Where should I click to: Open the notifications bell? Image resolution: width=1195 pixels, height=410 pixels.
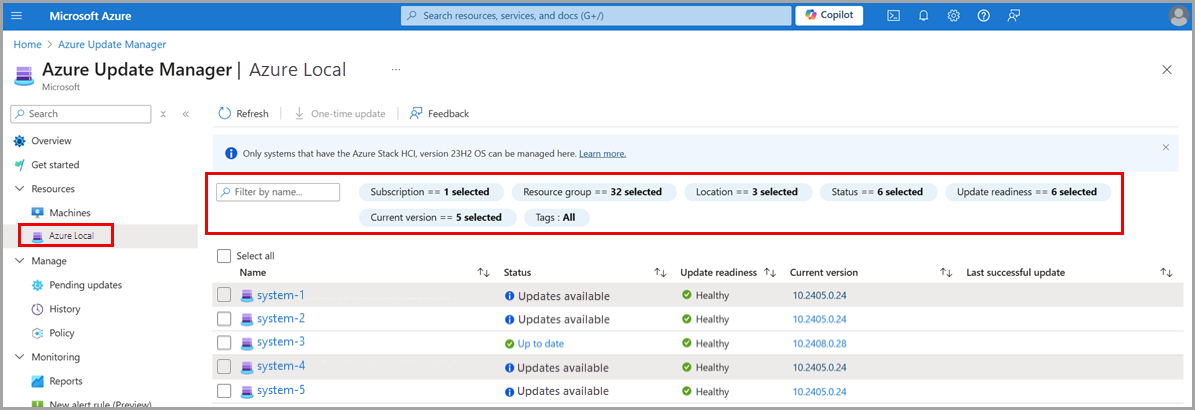click(924, 16)
